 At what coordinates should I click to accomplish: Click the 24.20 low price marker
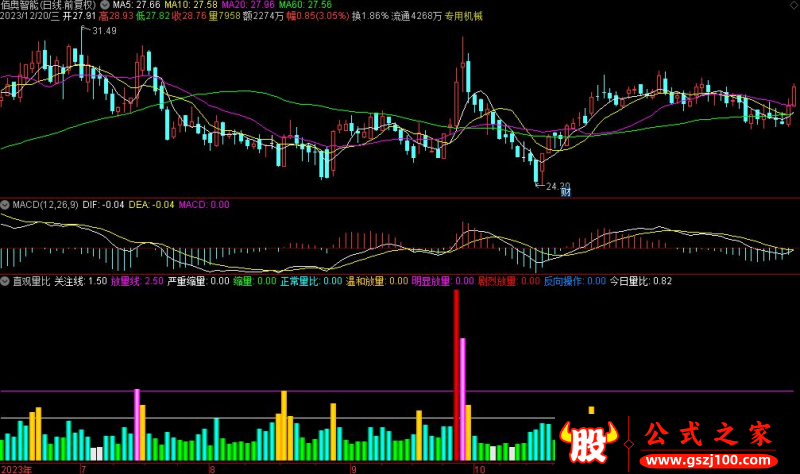point(558,186)
